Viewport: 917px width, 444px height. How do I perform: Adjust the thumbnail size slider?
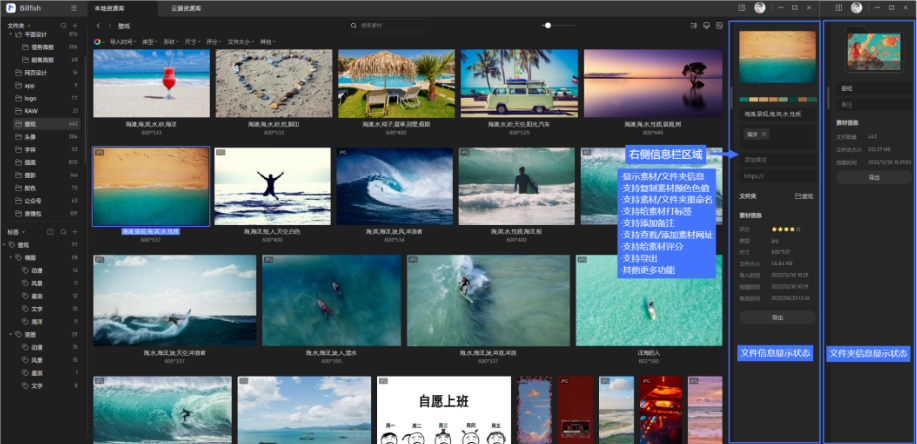pos(546,25)
